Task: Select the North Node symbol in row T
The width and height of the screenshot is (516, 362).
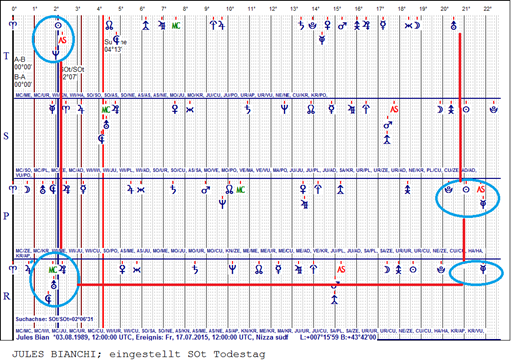Action: 109,25
